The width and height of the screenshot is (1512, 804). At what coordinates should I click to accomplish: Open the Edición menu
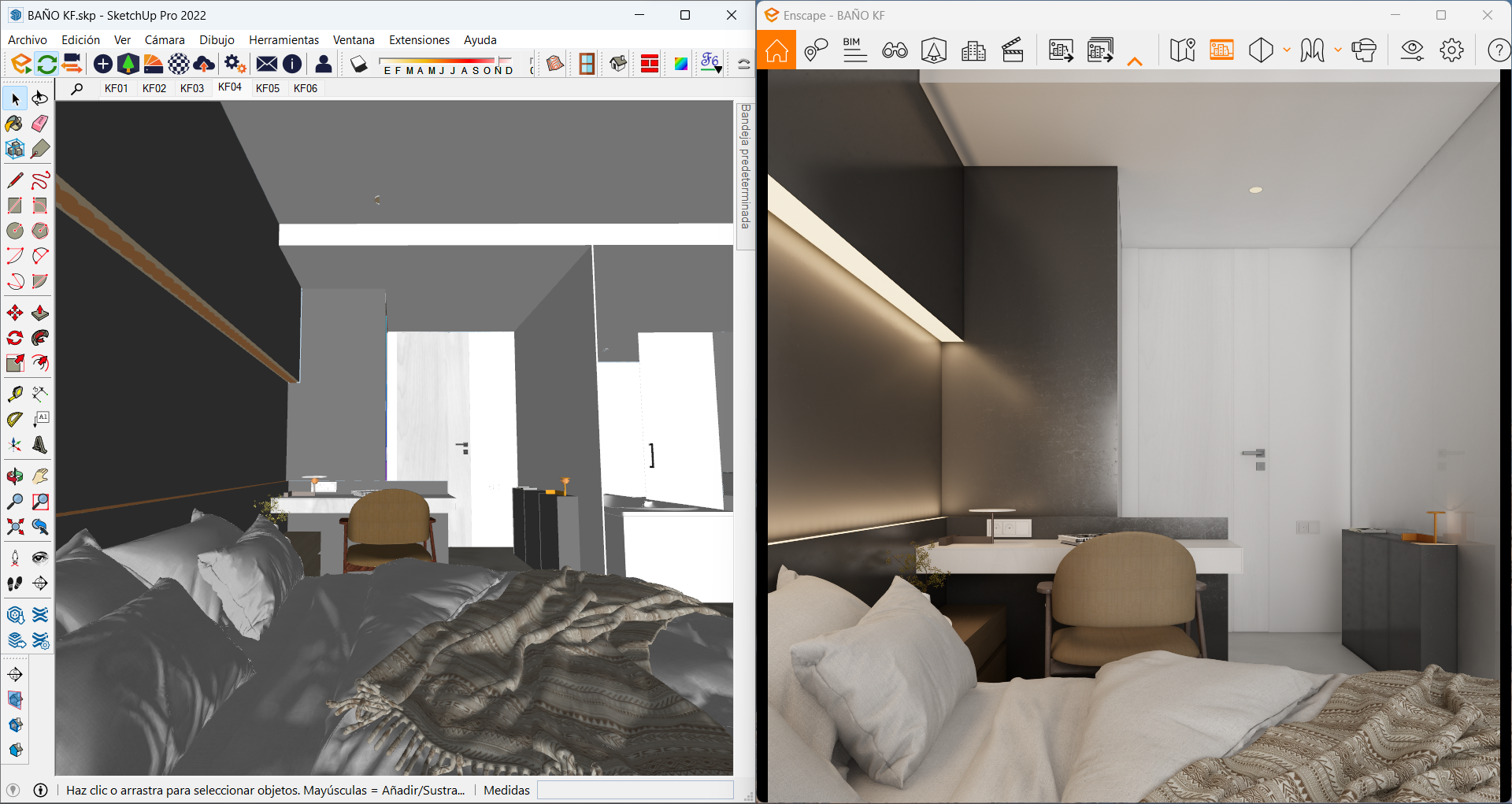click(81, 40)
